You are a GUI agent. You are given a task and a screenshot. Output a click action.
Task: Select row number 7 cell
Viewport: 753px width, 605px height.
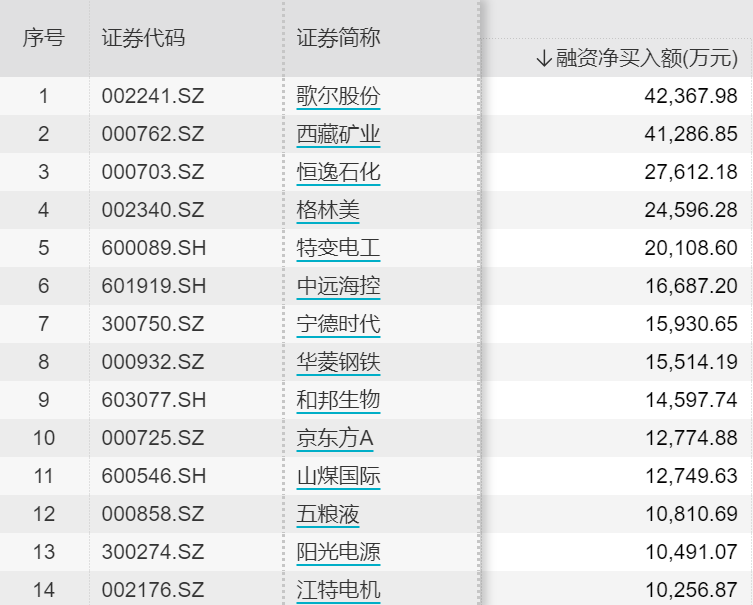pos(44,324)
